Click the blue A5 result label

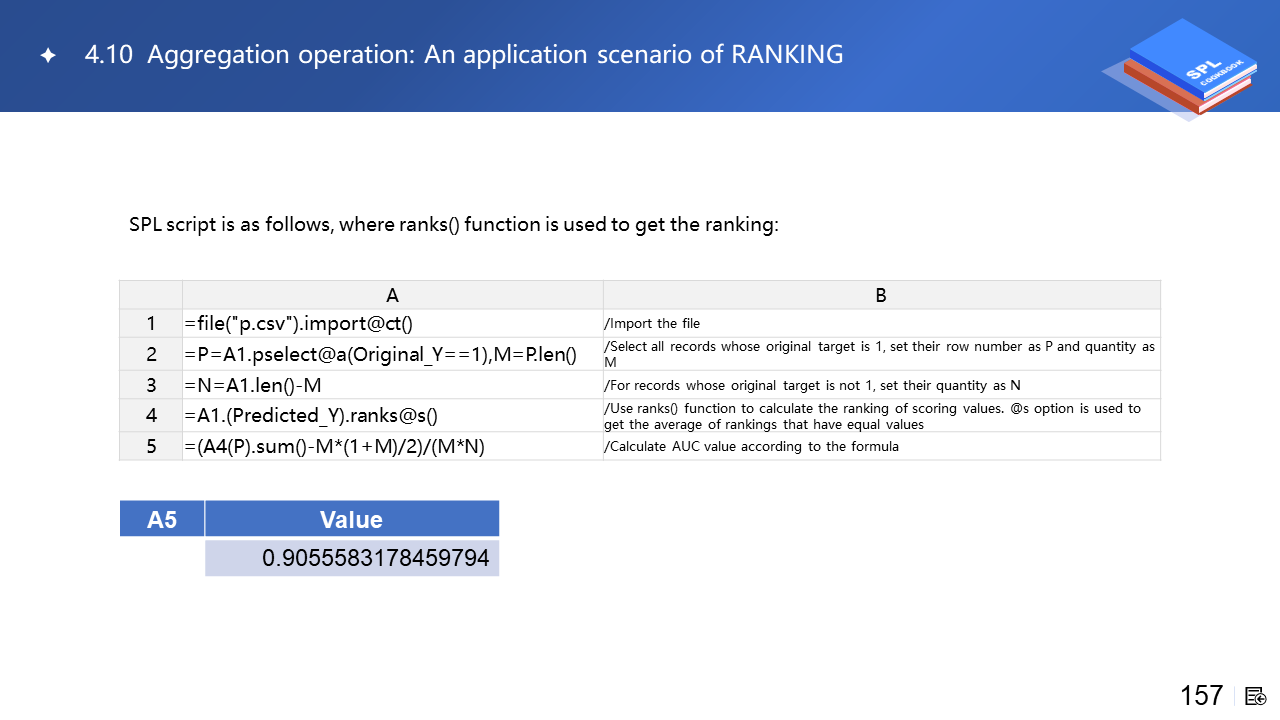tap(162, 519)
